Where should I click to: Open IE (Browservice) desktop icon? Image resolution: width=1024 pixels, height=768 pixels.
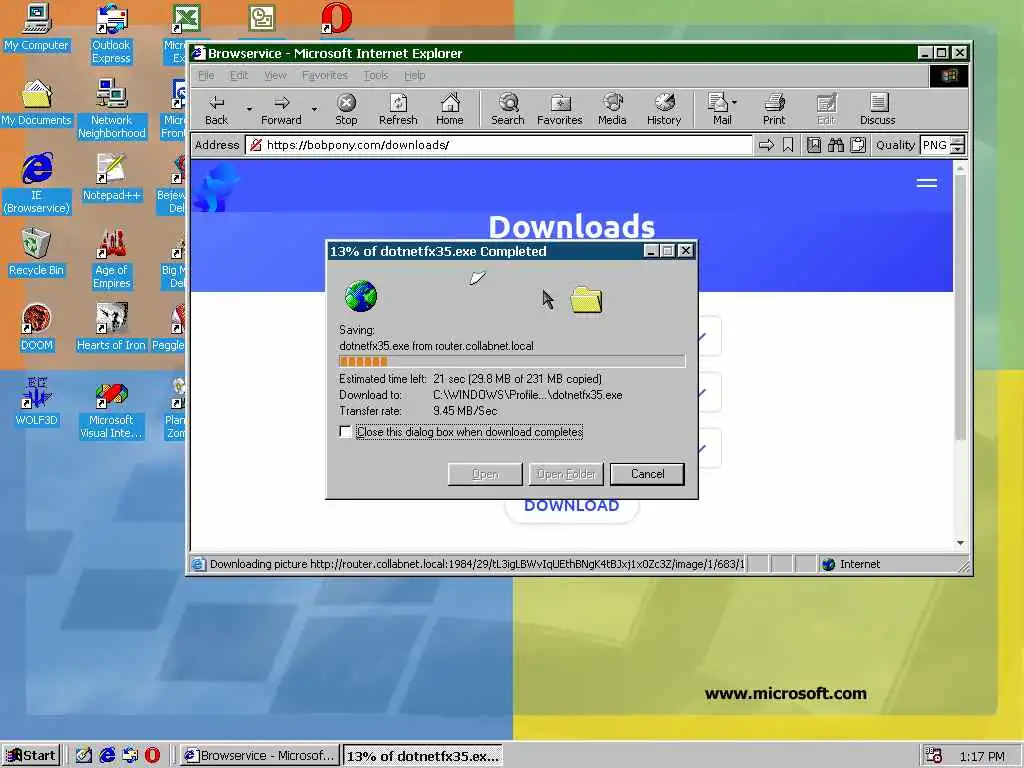(x=36, y=184)
